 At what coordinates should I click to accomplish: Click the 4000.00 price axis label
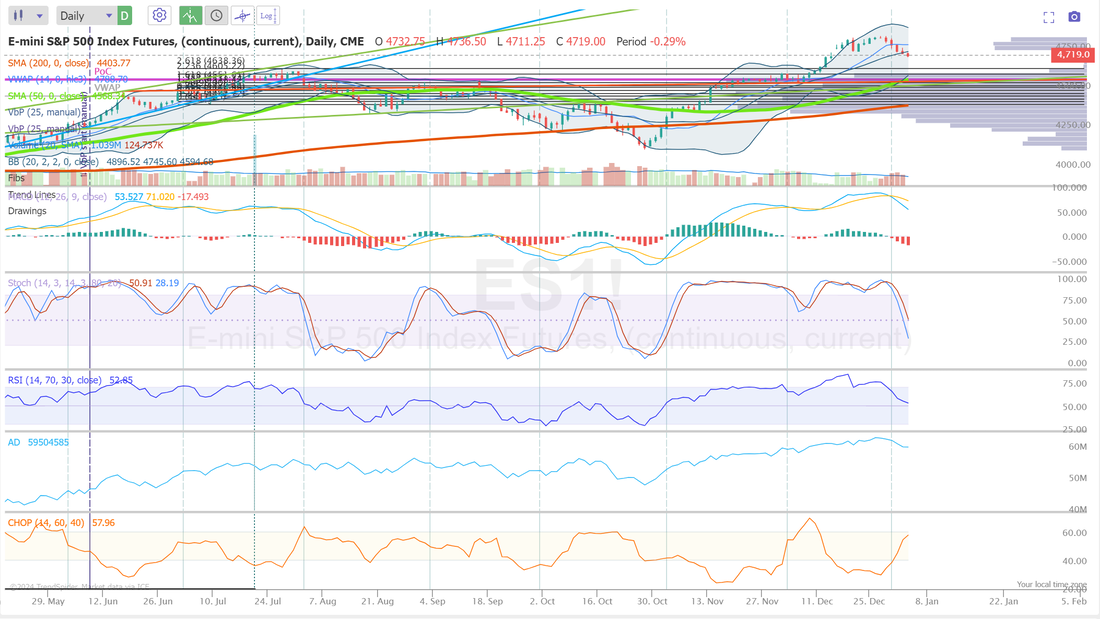1074,165
